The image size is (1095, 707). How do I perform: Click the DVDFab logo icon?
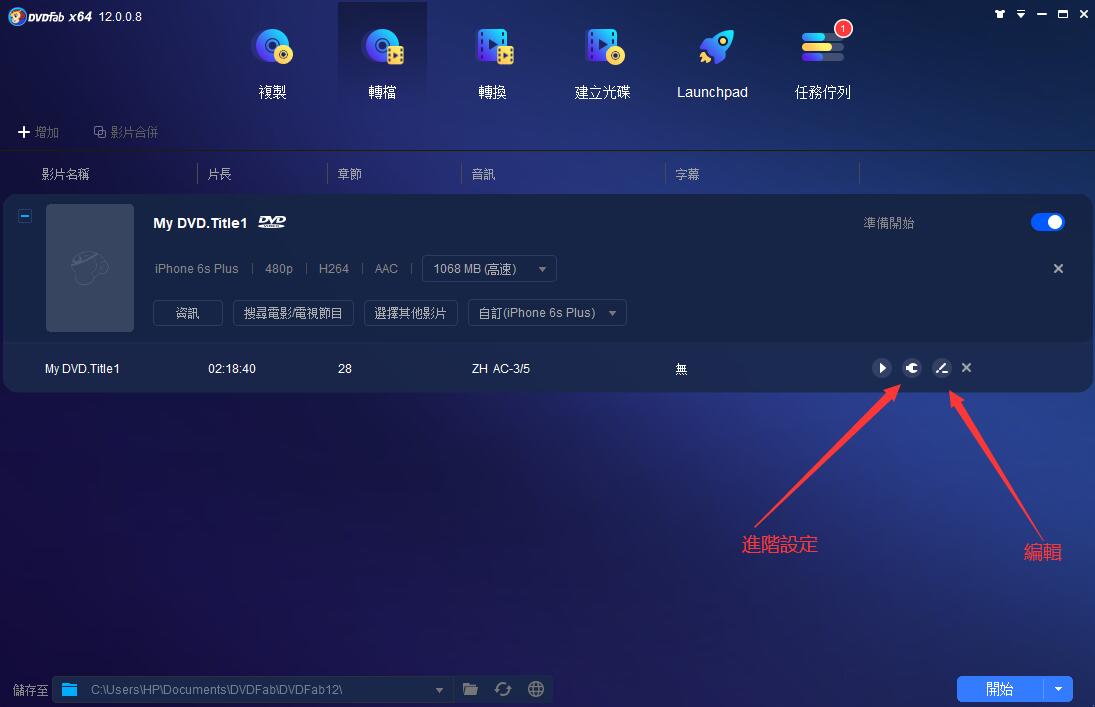[17, 16]
